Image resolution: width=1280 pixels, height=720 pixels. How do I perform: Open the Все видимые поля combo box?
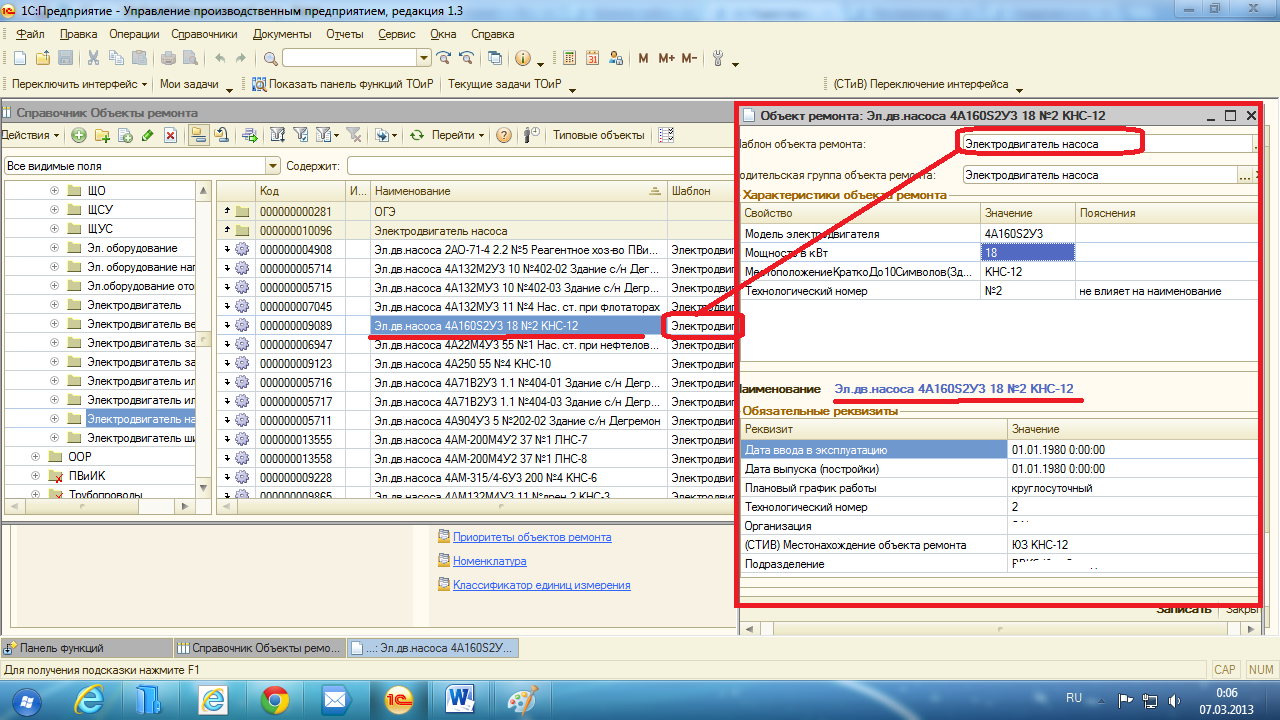pos(141,165)
